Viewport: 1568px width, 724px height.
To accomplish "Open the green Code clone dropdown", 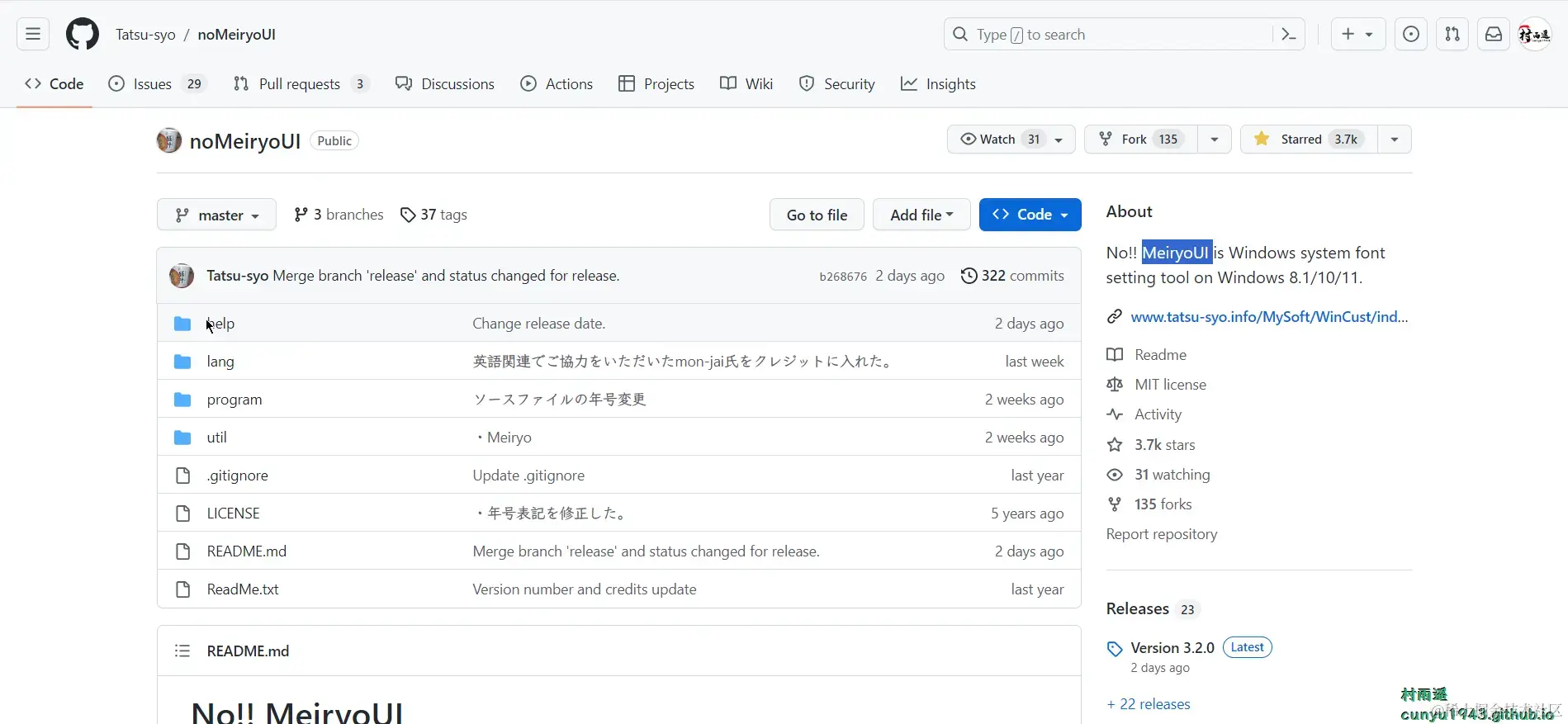I will (1030, 215).
